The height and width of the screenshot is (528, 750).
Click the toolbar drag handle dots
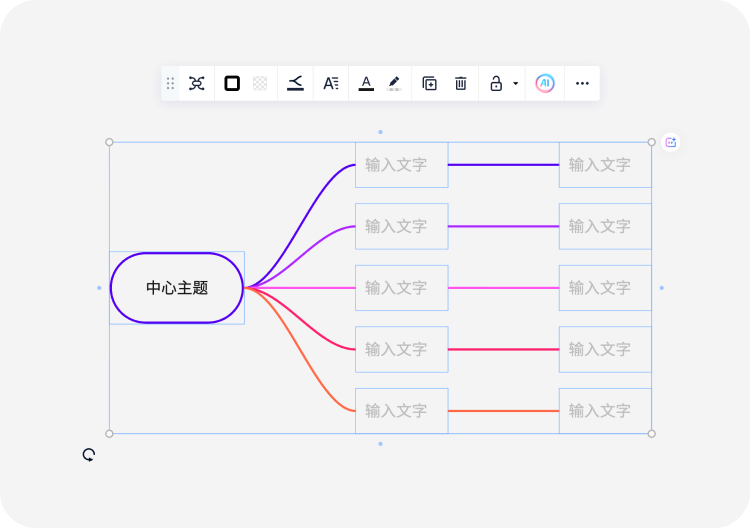[x=170, y=84]
